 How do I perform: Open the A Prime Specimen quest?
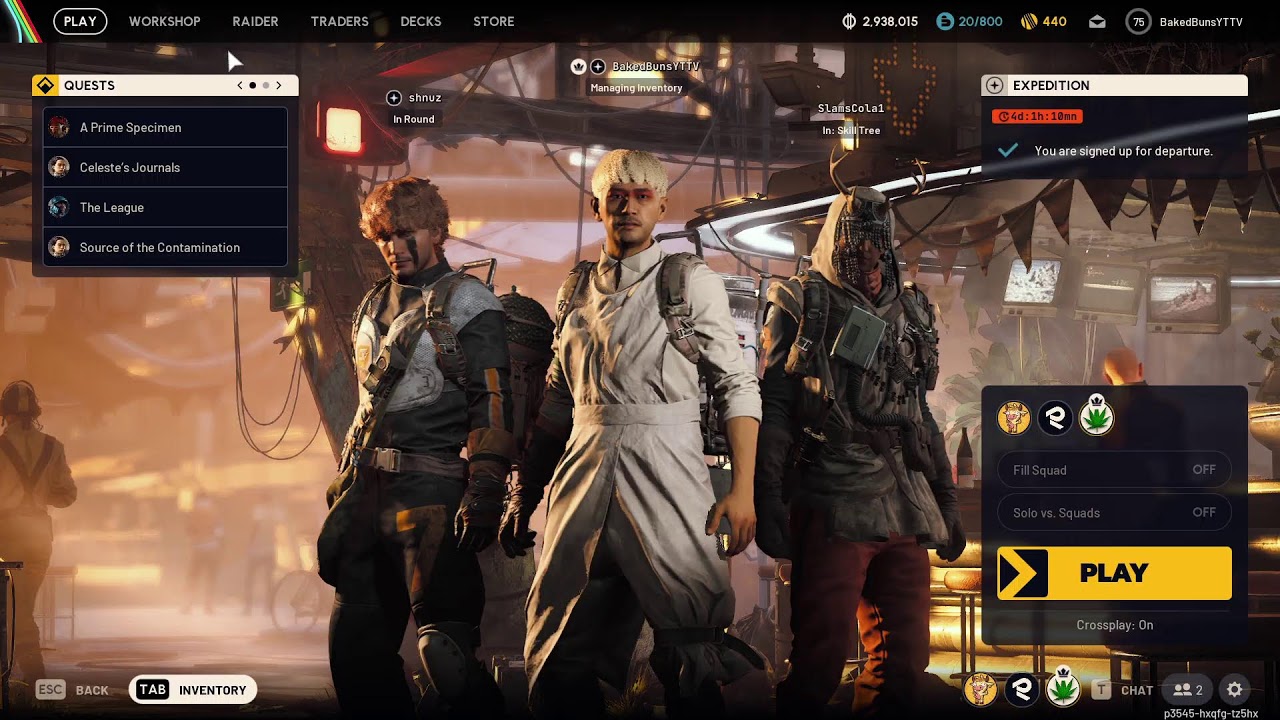[165, 127]
